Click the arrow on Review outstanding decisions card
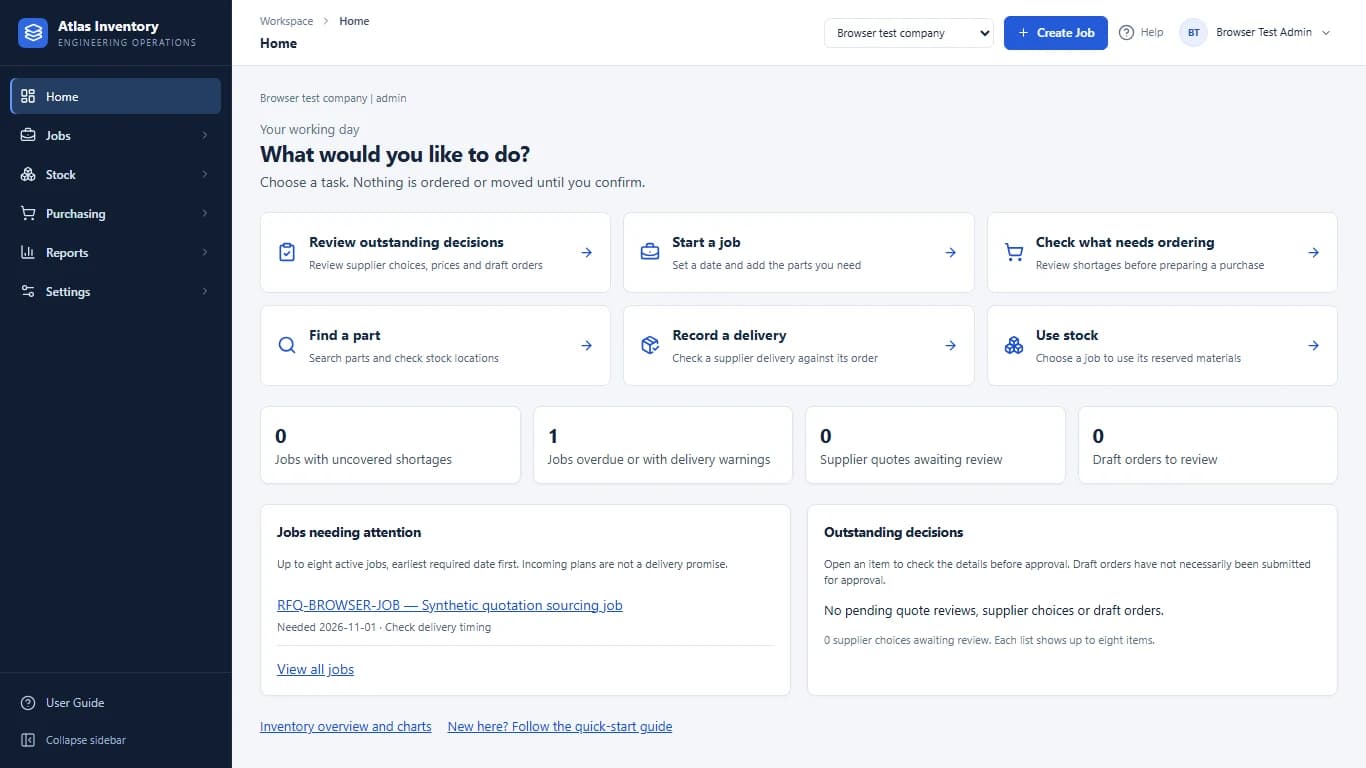1366x768 pixels. coord(587,253)
